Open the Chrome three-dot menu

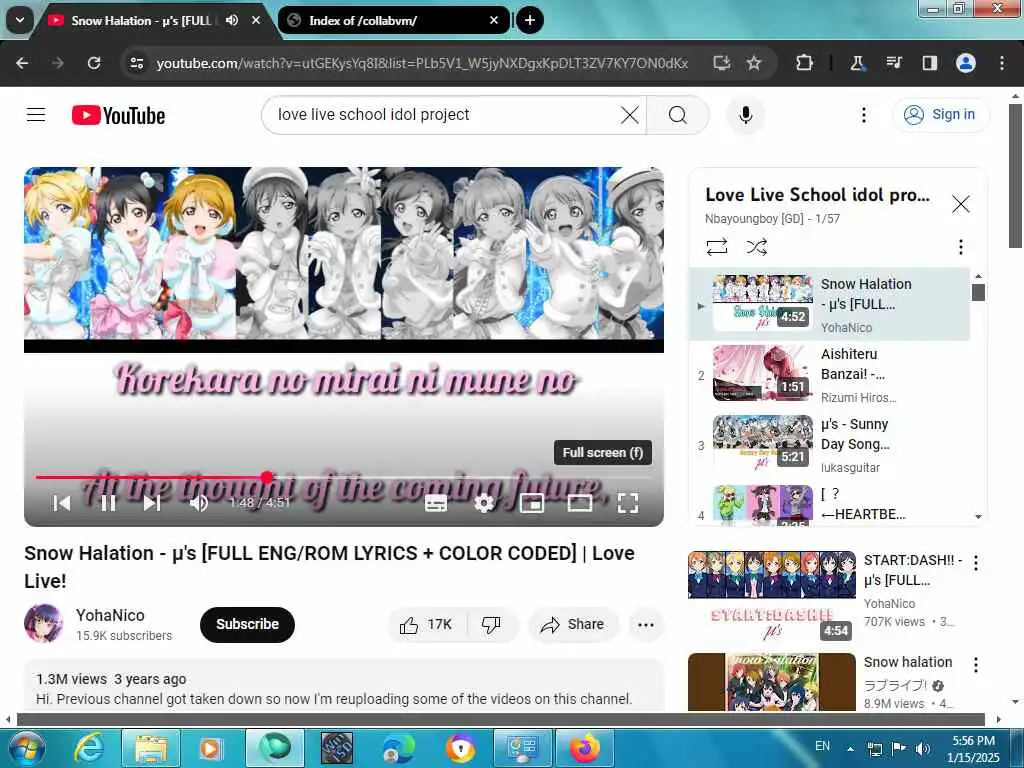(x=1002, y=63)
